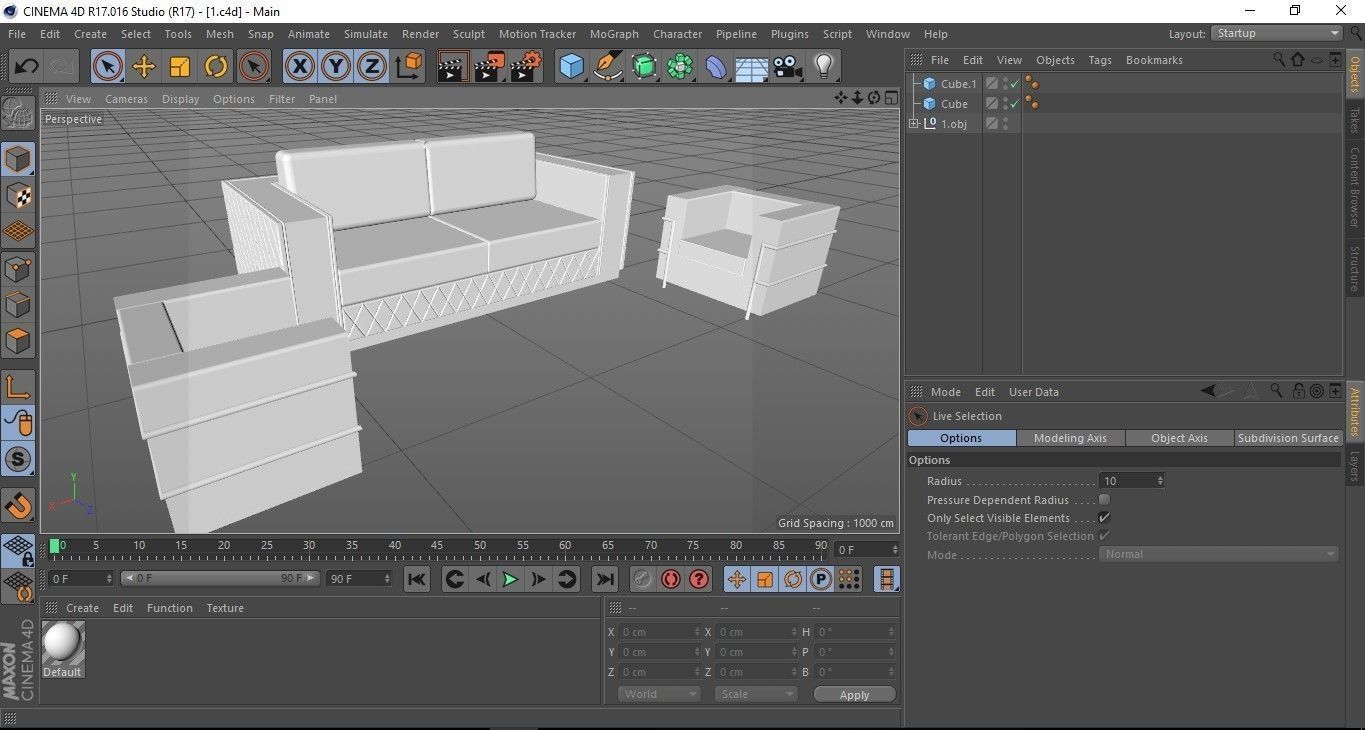Screen dimensions: 1365x730
Task: Open the Sculpt menu
Action: (469, 34)
